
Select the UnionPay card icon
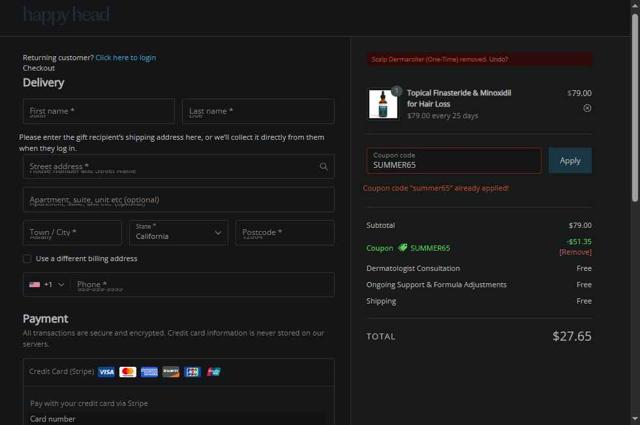point(213,372)
